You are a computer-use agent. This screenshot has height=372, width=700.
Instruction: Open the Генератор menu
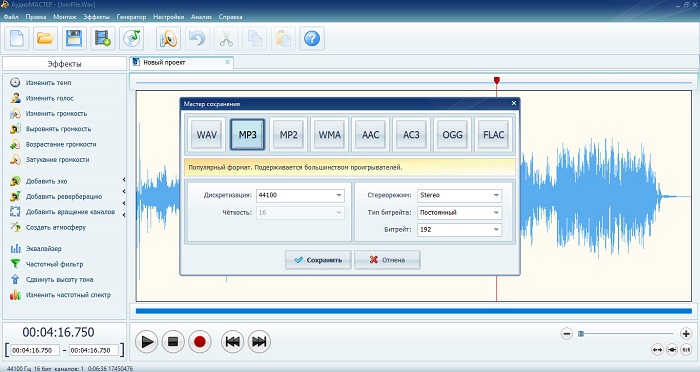[131, 17]
